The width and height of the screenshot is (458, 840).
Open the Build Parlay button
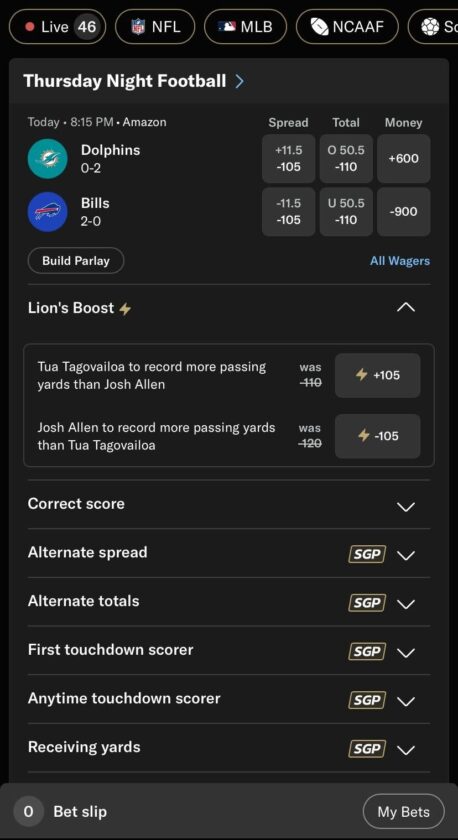pos(76,261)
